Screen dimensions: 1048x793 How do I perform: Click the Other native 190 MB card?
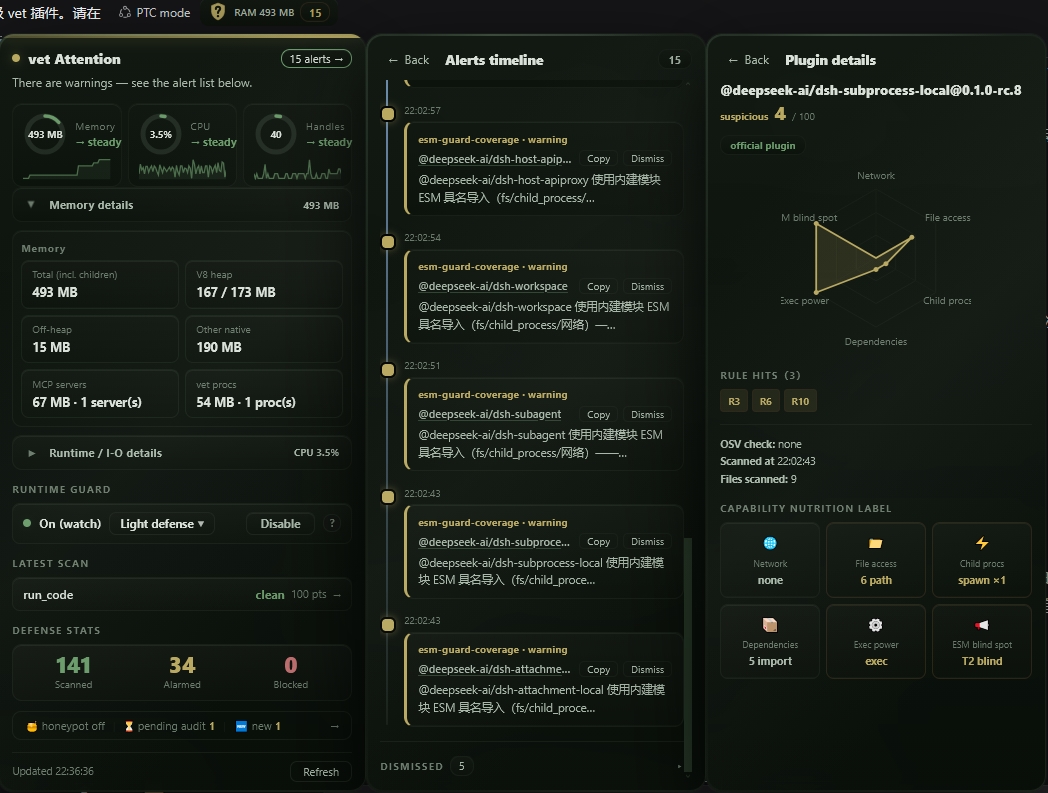pos(264,339)
